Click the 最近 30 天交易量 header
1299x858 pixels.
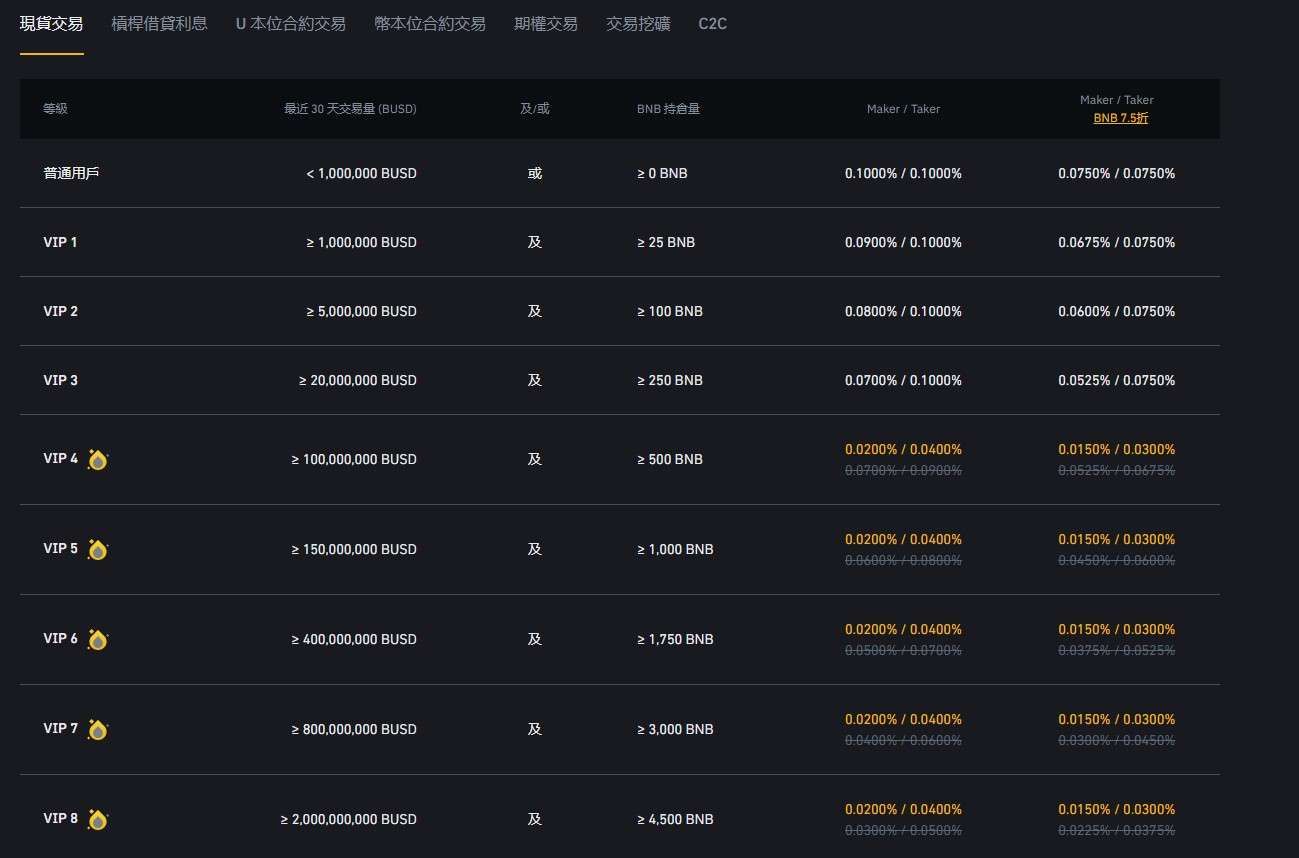click(x=351, y=109)
